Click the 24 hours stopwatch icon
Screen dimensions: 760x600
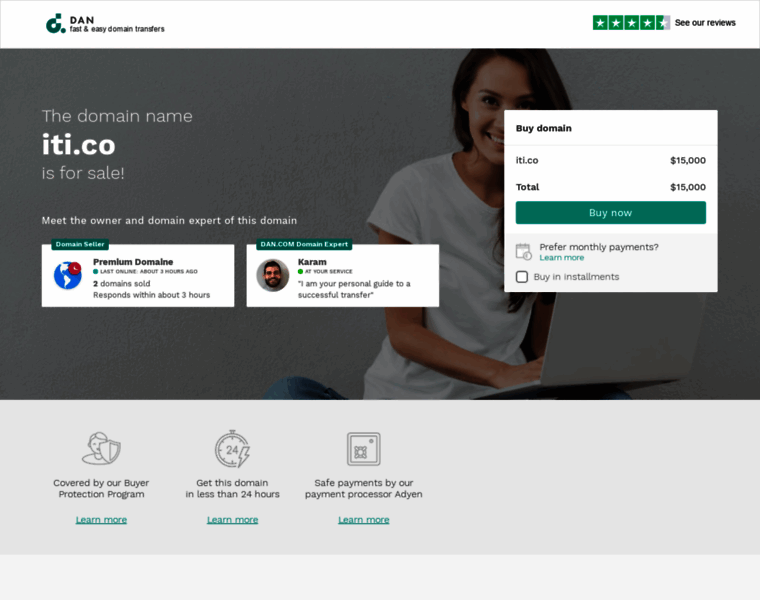tap(232, 449)
